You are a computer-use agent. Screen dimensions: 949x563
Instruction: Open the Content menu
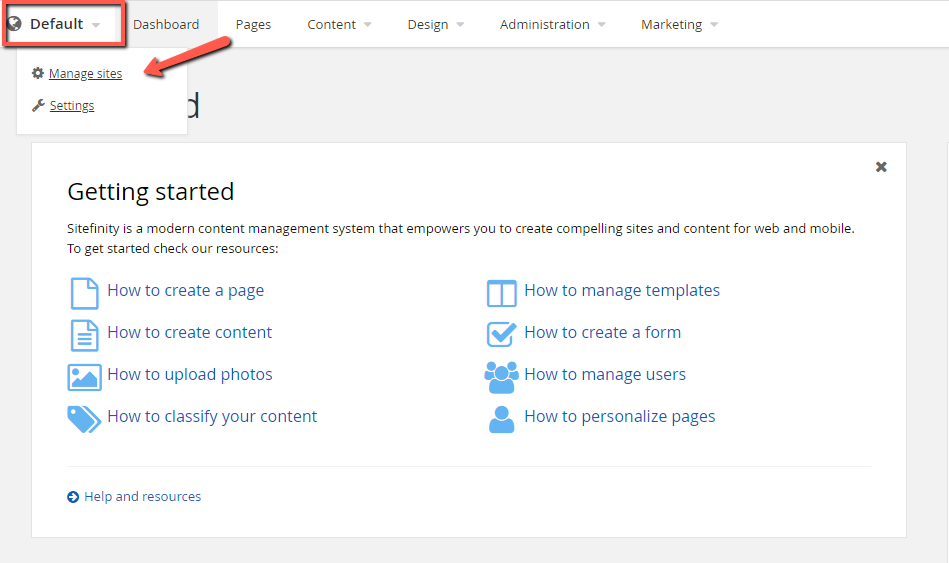(331, 24)
